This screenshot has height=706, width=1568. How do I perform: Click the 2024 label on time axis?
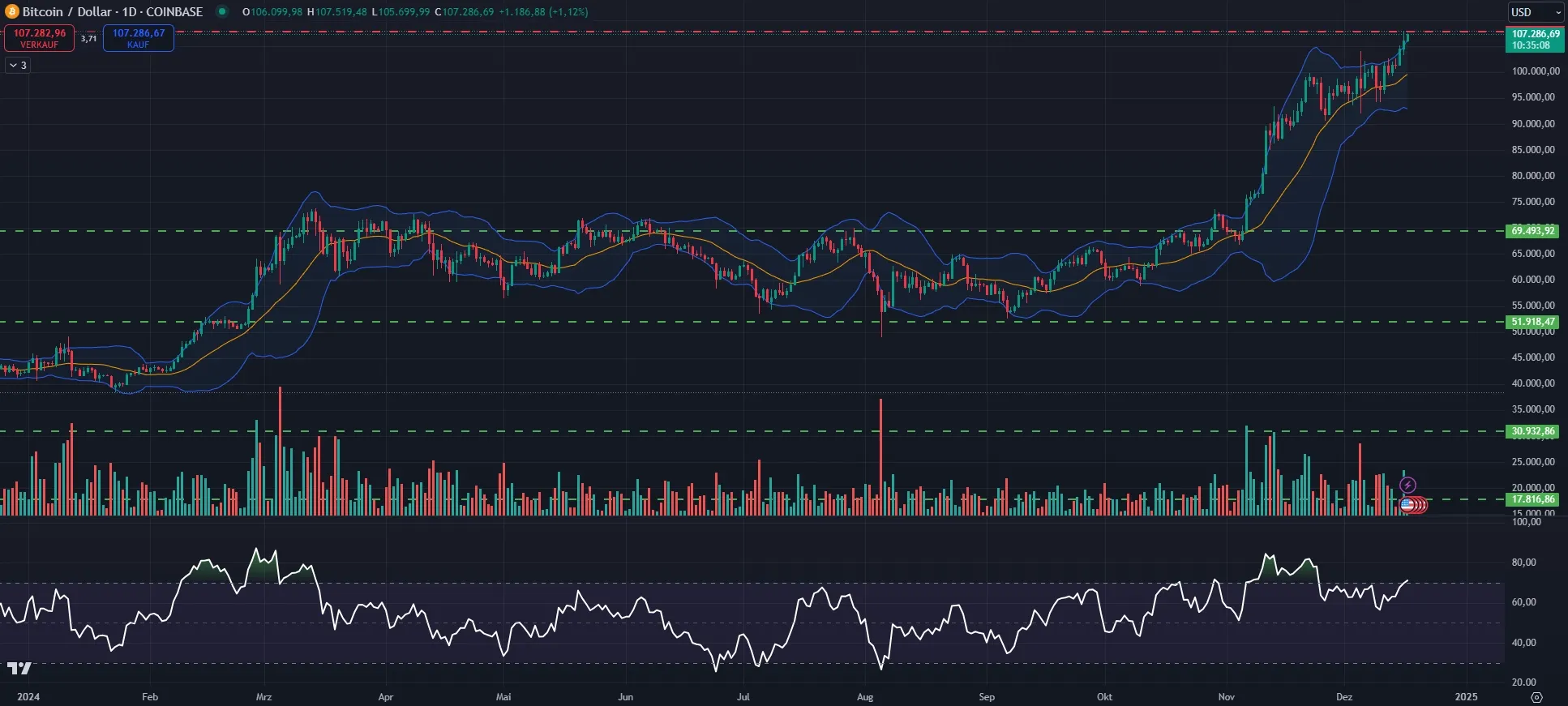pyautogui.click(x=28, y=697)
